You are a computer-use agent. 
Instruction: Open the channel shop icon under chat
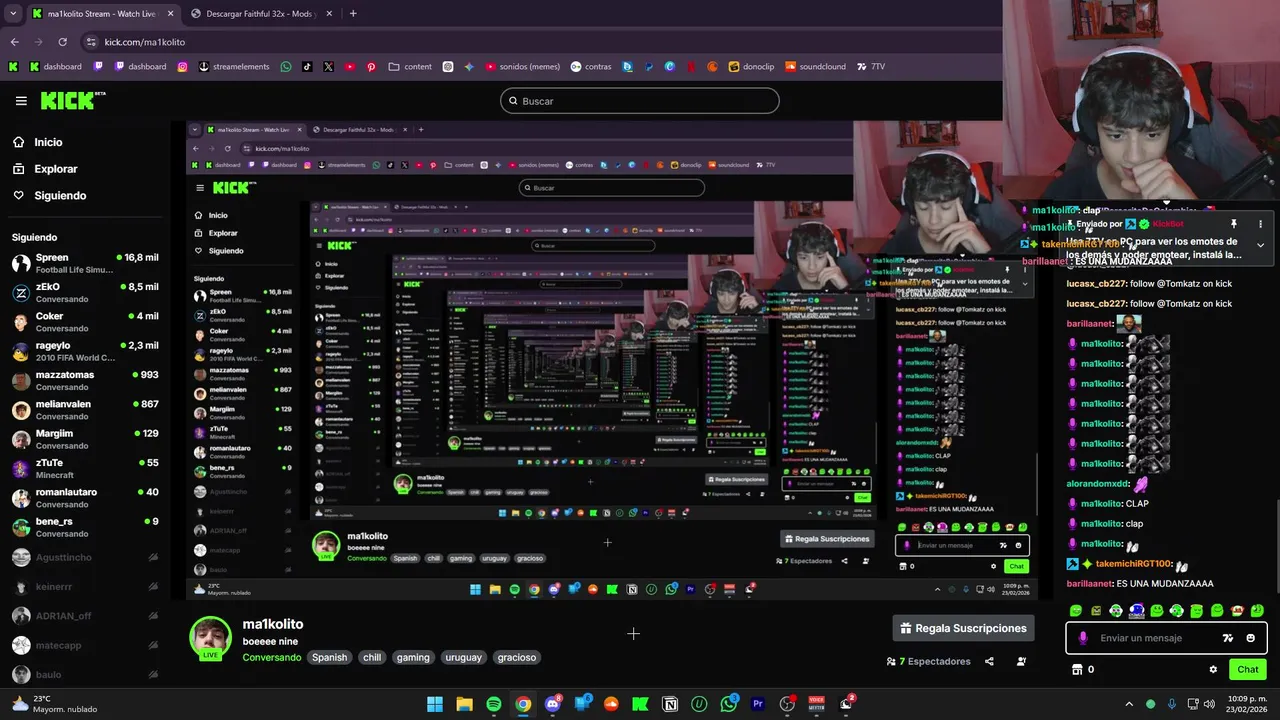coord(1077,669)
